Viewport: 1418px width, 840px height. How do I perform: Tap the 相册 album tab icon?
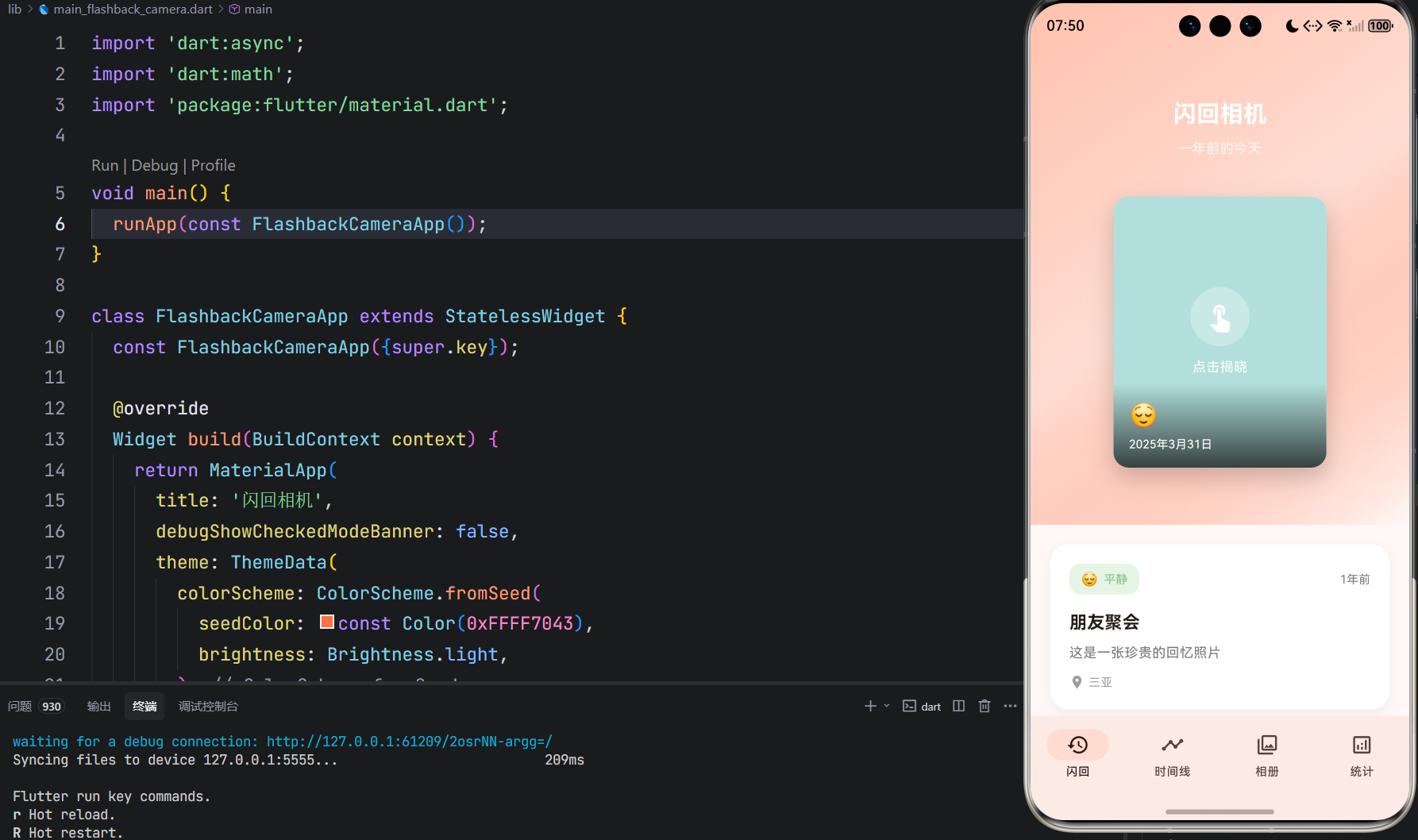[1267, 745]
